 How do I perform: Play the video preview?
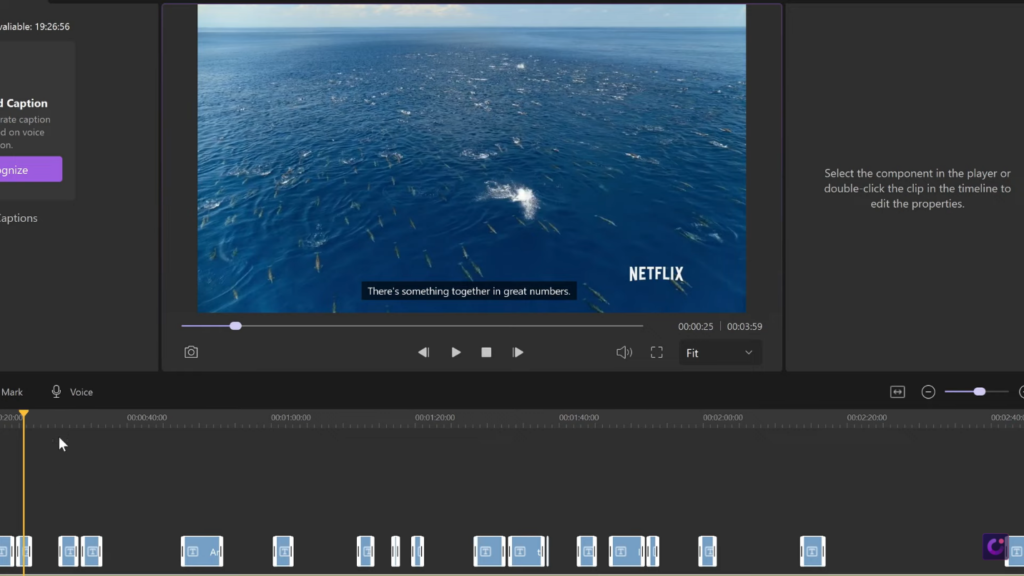point(456,353)
